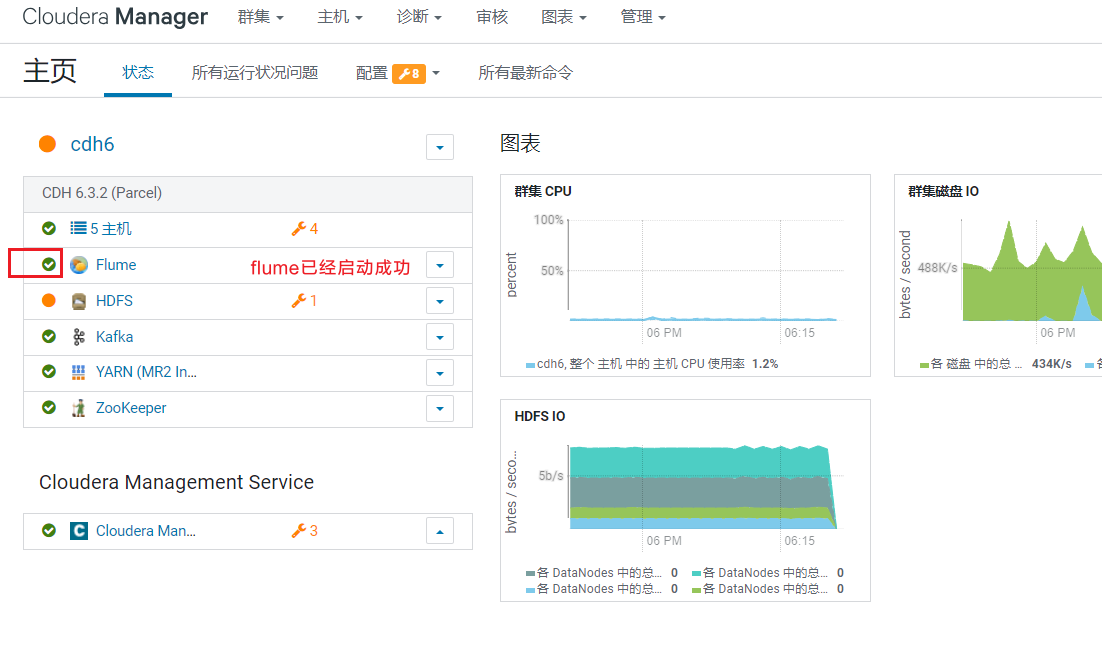Open the HDFS actions dropdown
The height and width of the screenshot is (669, 1102).
click(440, 301)
